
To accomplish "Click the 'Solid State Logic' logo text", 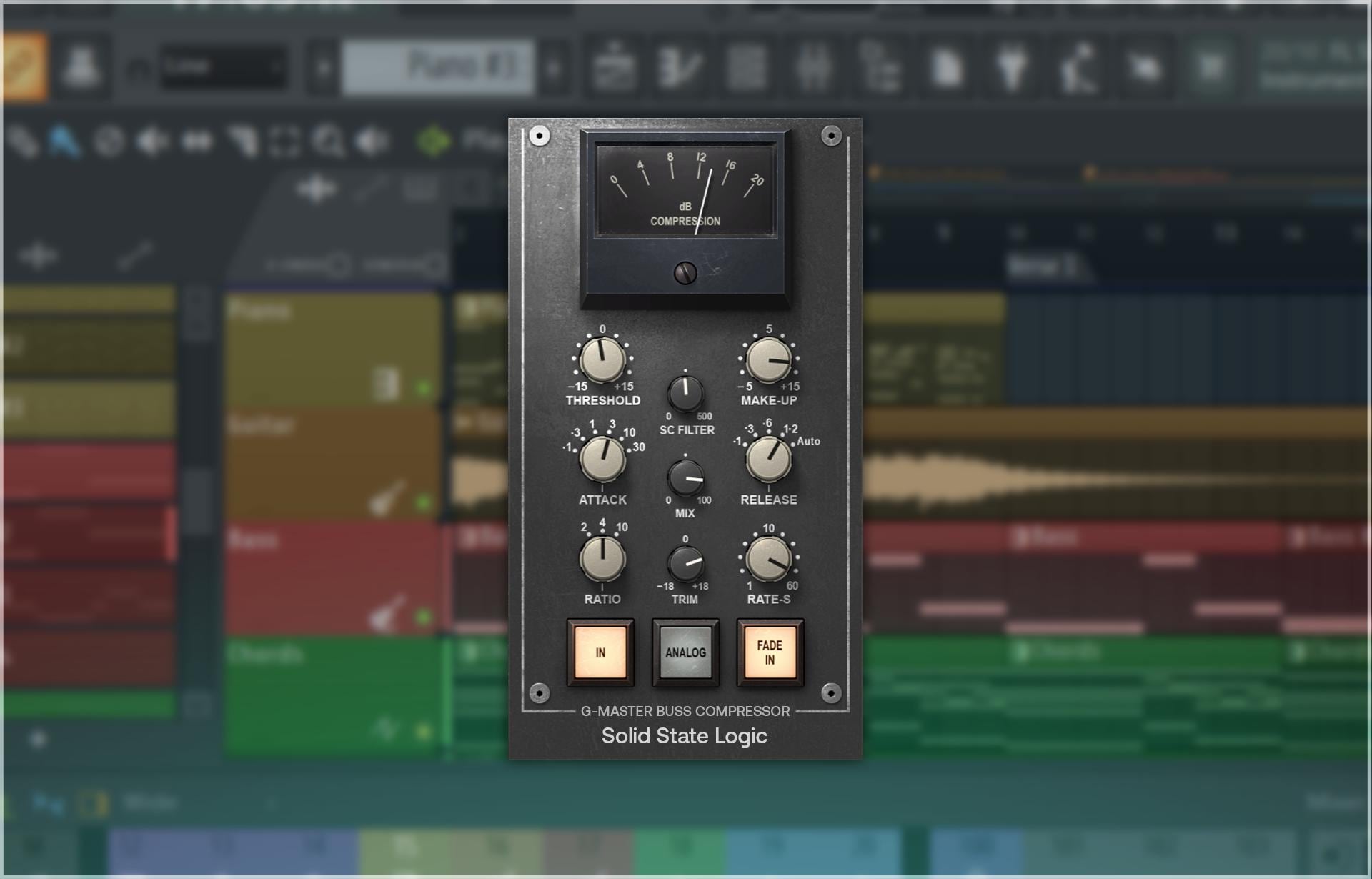I will pos(685,736).
